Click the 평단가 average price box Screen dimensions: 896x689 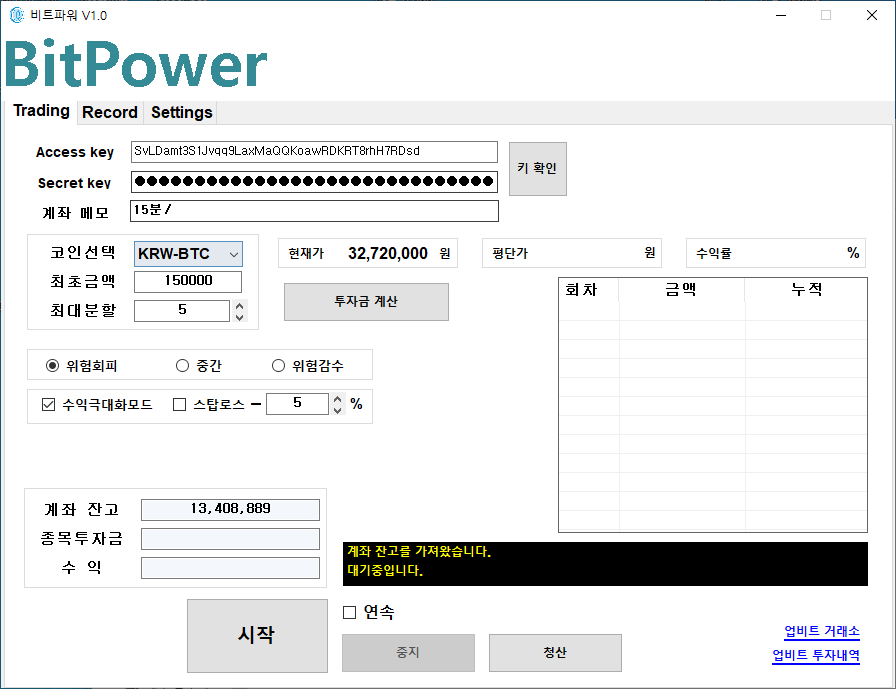click(571, 253)
